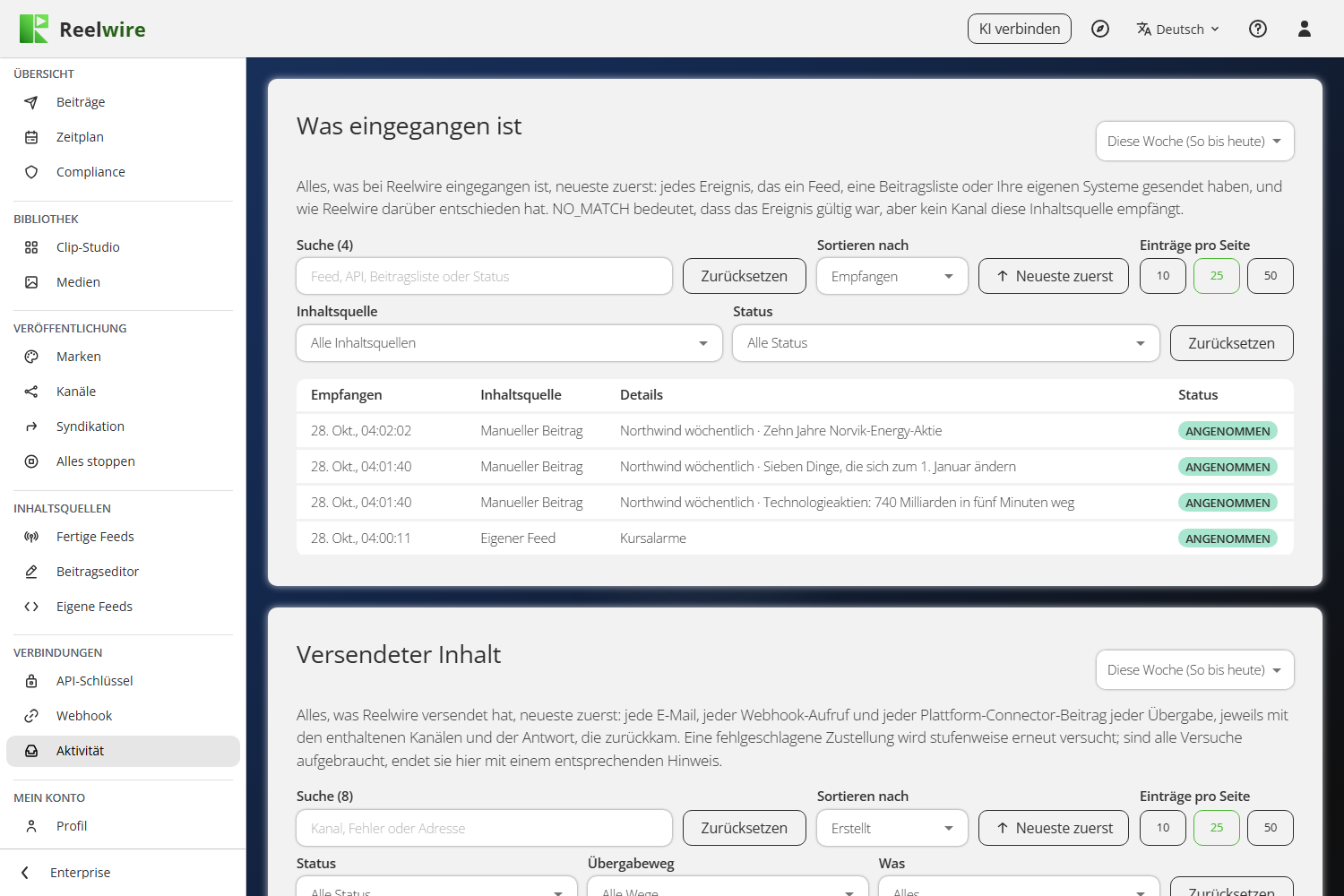1344x896 pixels.
Task: Go to the API-Schlüssel page
Action: tap(123, 681)
